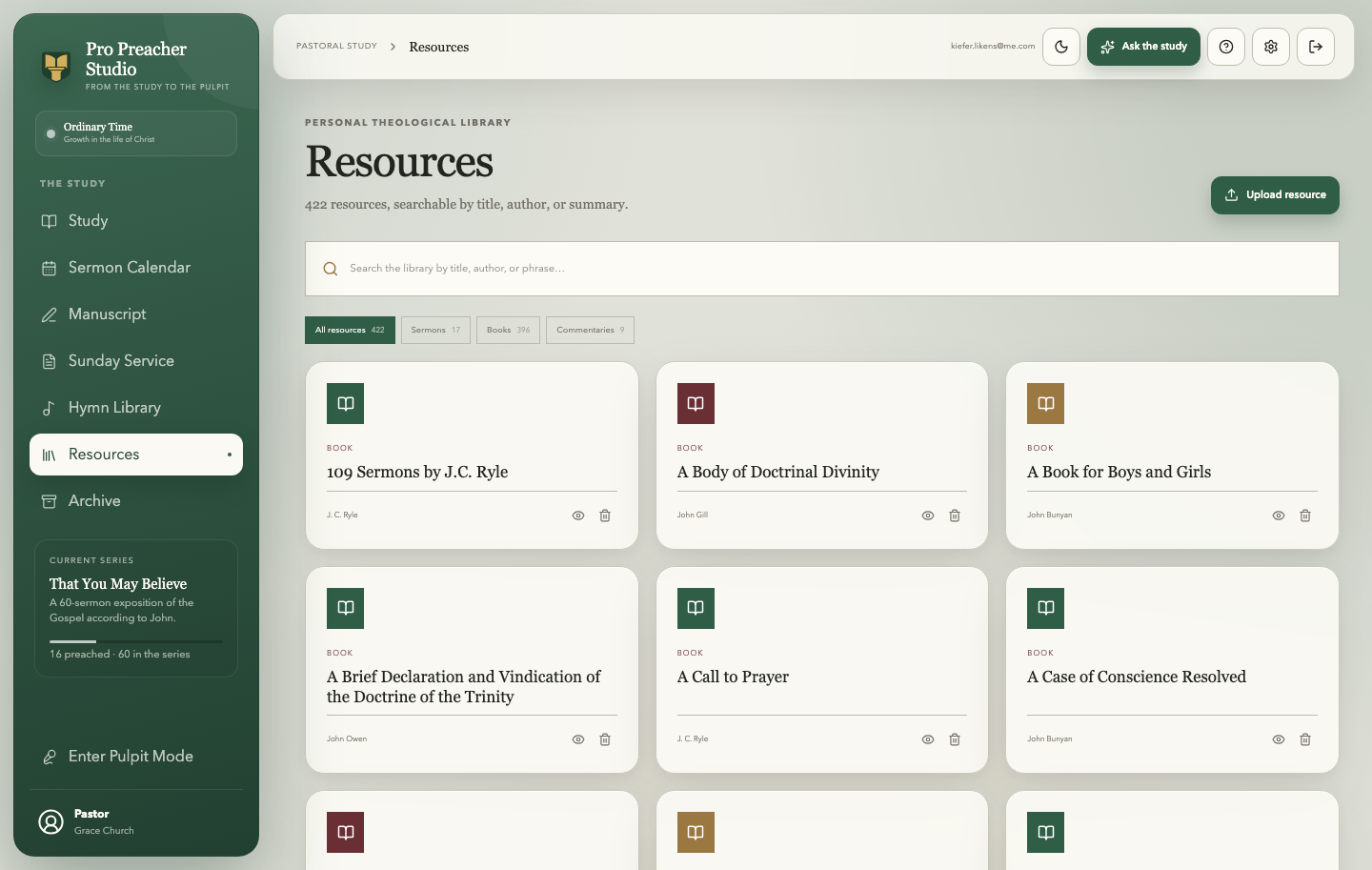
Task: View A Brief Declaration and Vindication eye icon
Action: 578,739
